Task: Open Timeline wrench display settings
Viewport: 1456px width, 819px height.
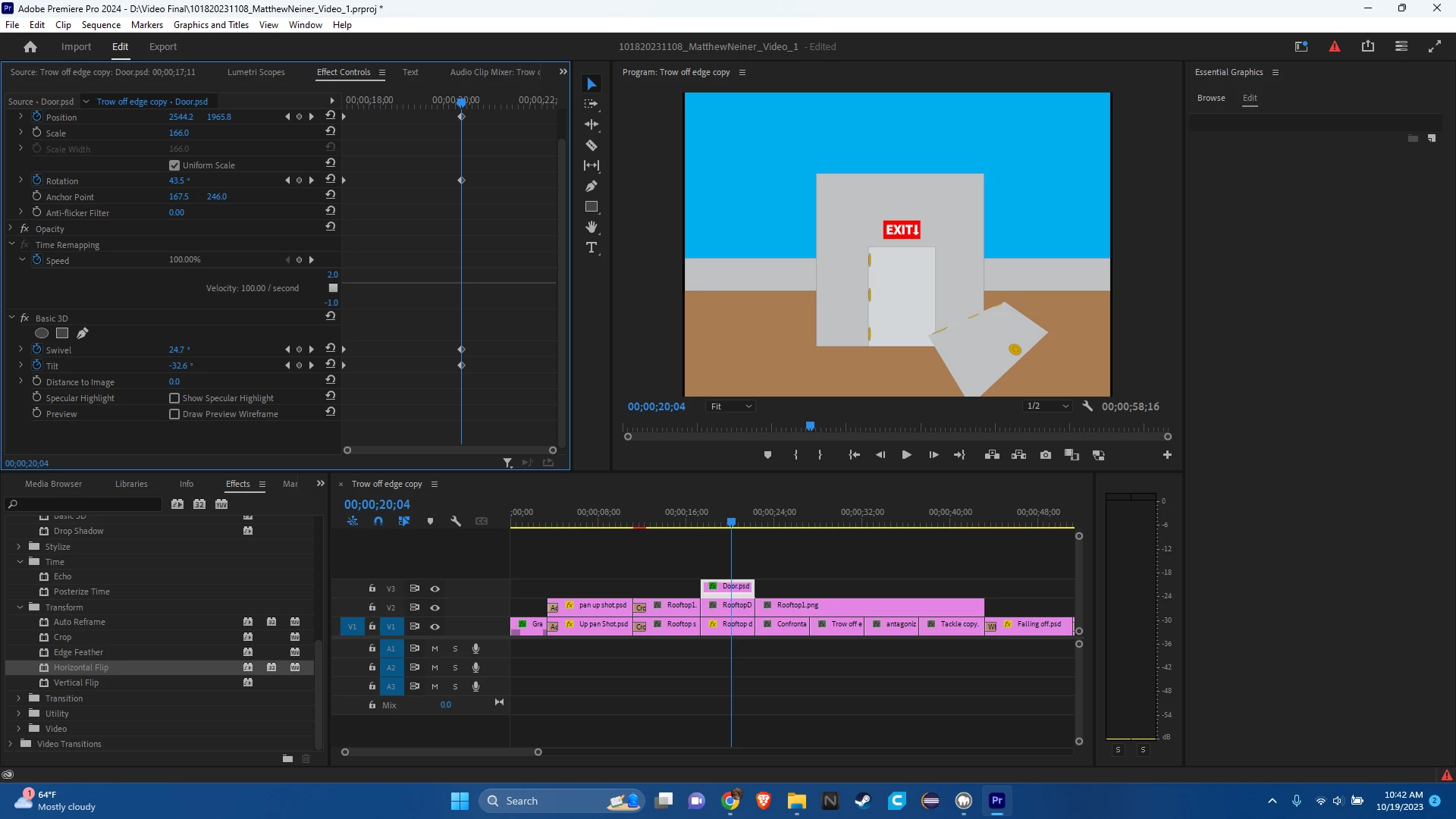Action: pos(456,521)
